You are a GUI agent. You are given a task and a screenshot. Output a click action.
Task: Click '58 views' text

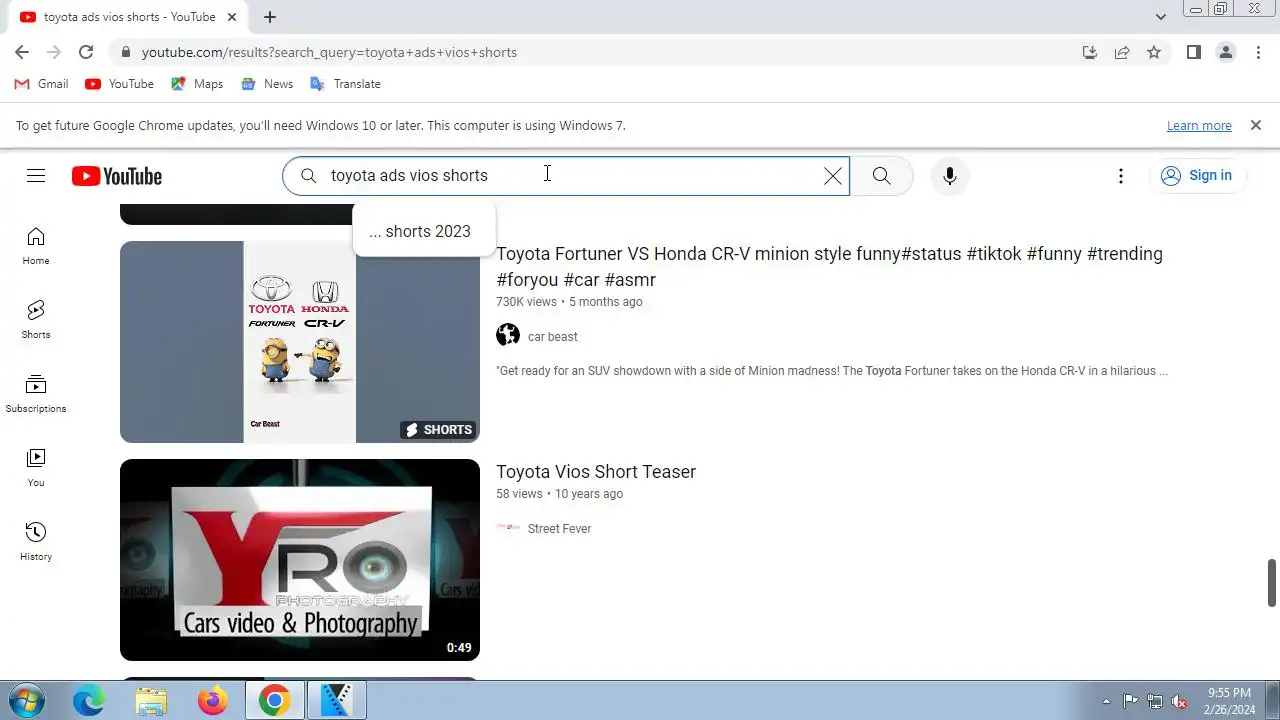519,494
